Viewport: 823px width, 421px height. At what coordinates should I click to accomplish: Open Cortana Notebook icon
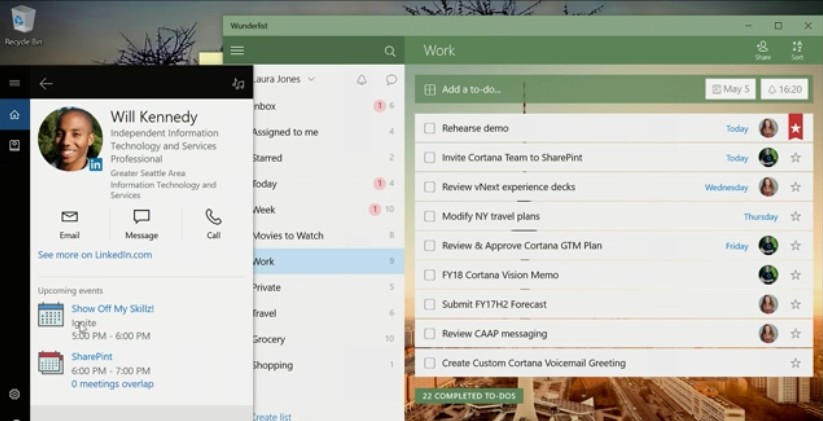[x=15, y=145]
